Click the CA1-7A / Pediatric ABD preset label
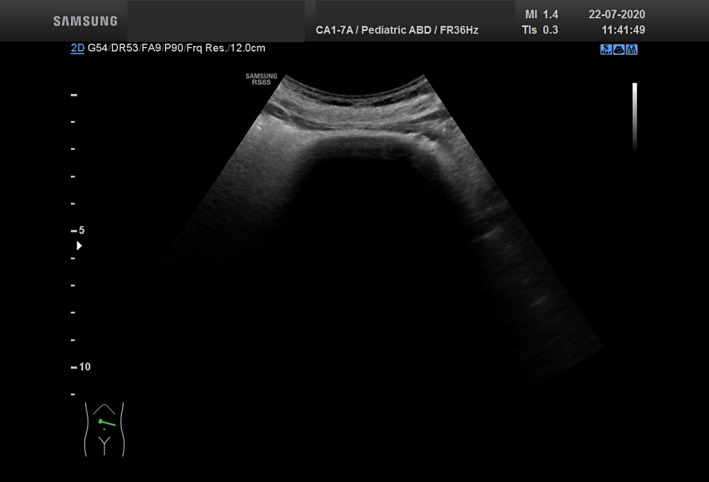This screenshot has height=482, width=709. pyautogui.click(x=373, y=30)
